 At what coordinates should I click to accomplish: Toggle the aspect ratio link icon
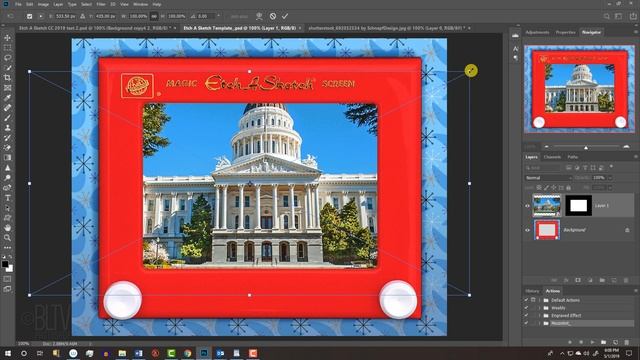[x=154, y=16]
